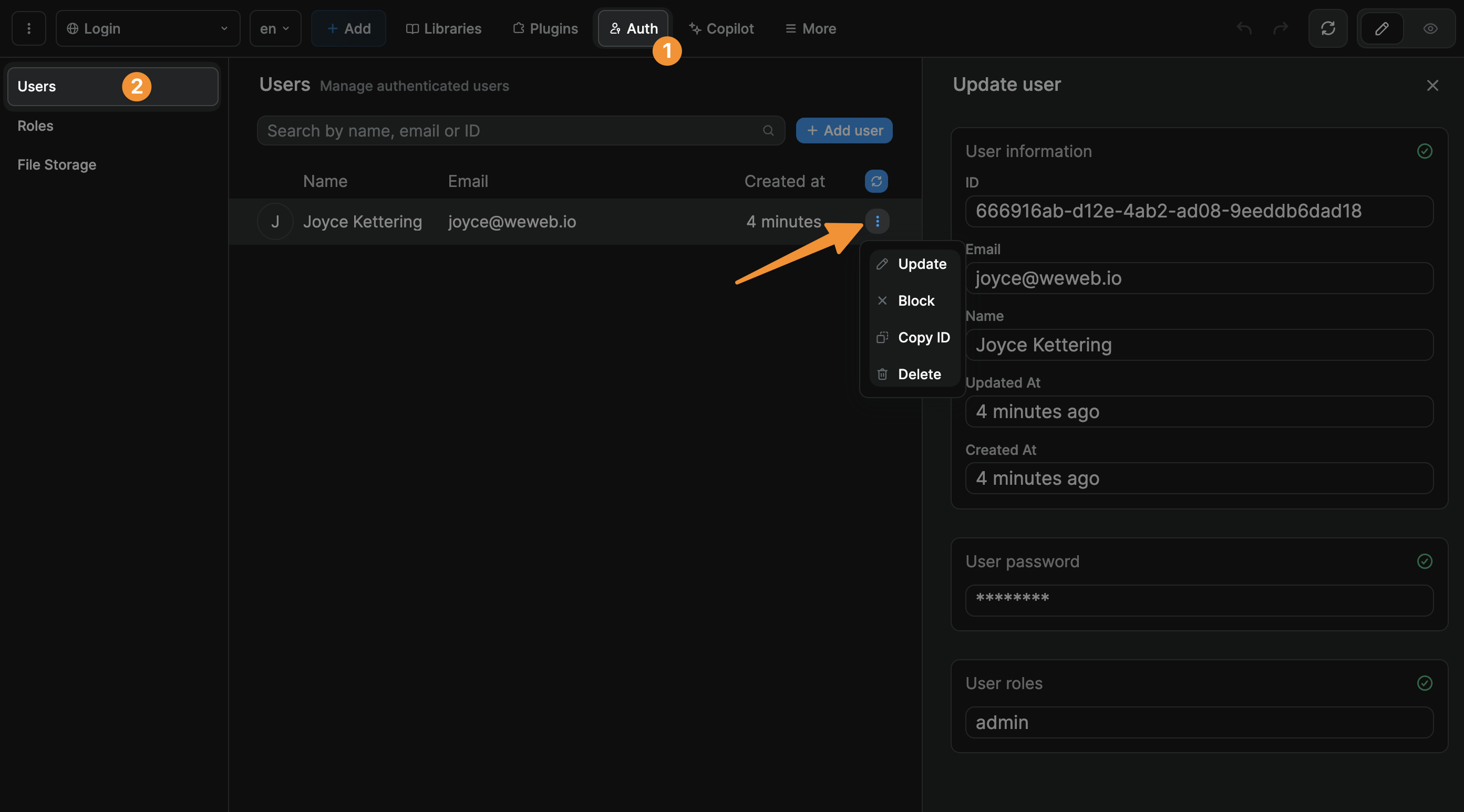Image resolution: width=1464 pixels, height=812 pixels.
Task: Switch to edit mode pencil icon
Action: (x=1381, y=28)
